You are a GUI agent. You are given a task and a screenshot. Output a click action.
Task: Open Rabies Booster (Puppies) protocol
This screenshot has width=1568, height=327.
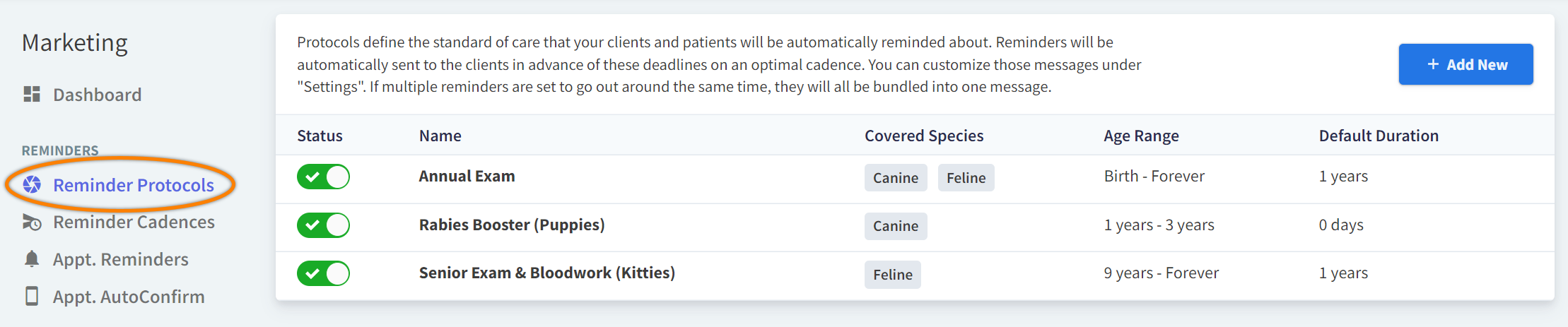pyautogui.click(x=511, y=225)
